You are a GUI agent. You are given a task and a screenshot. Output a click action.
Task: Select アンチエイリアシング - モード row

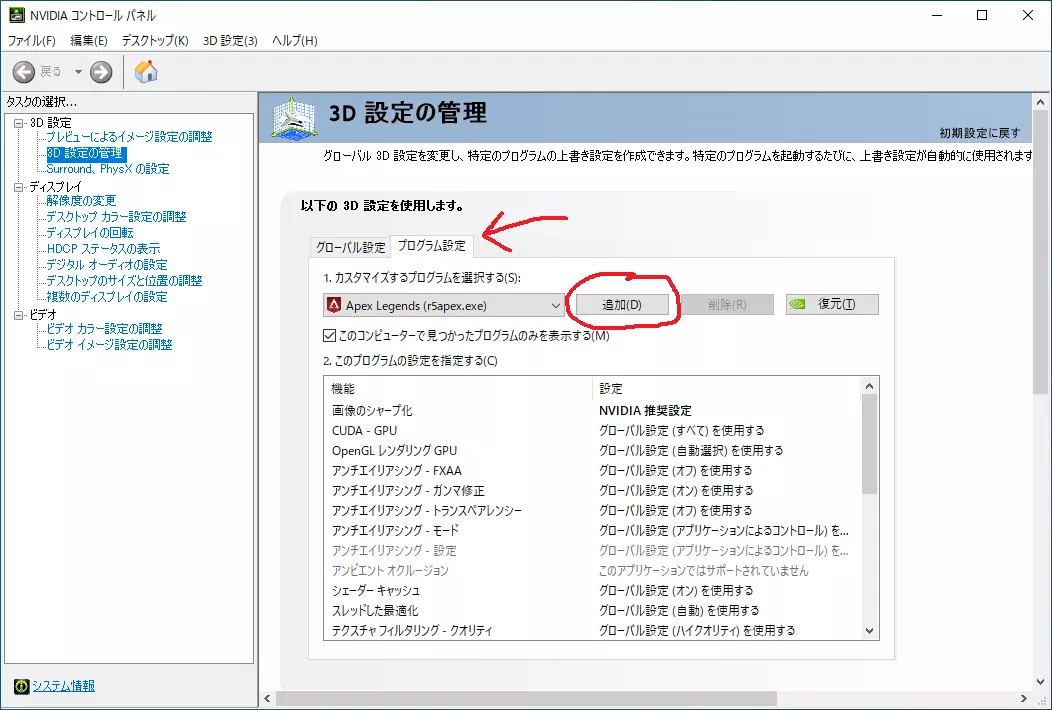pos(592,531)
